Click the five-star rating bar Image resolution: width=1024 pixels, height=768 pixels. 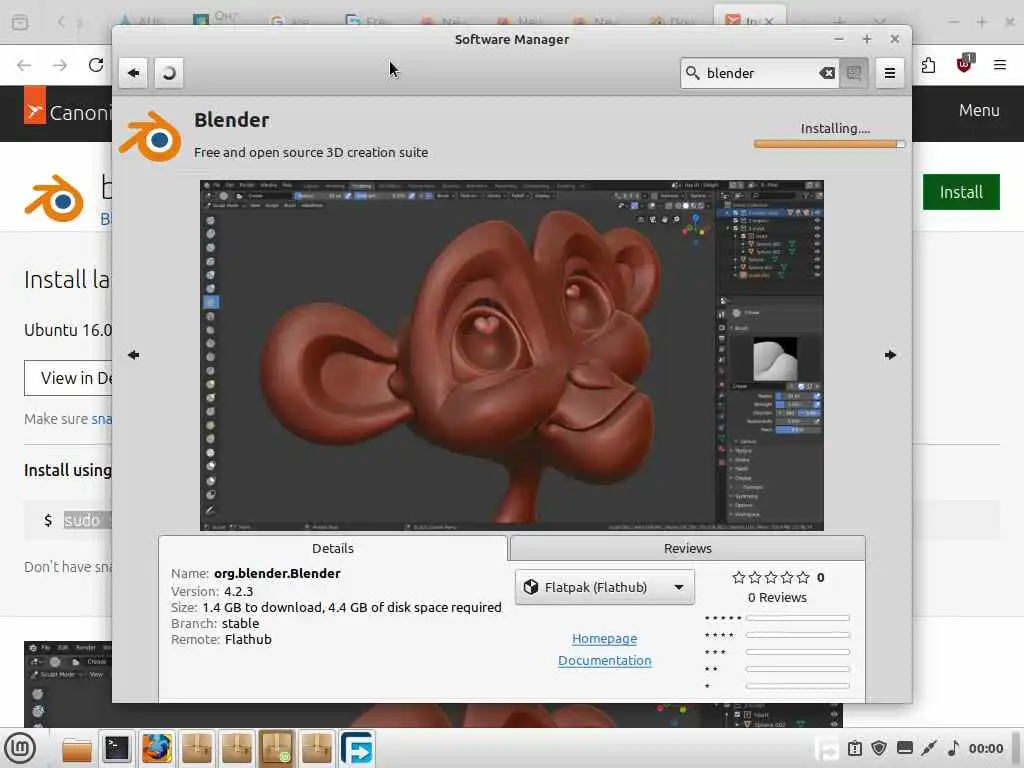[797, 618]
